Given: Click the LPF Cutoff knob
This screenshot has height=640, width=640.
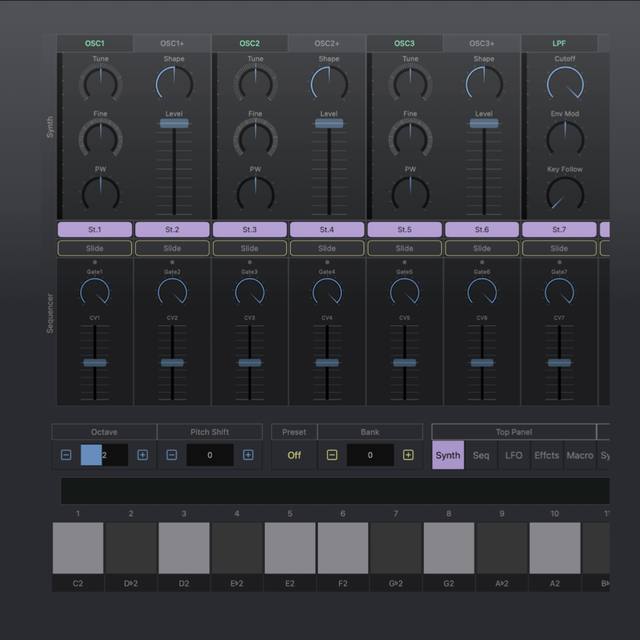Looking at the screenshot, I should point(565,84).
